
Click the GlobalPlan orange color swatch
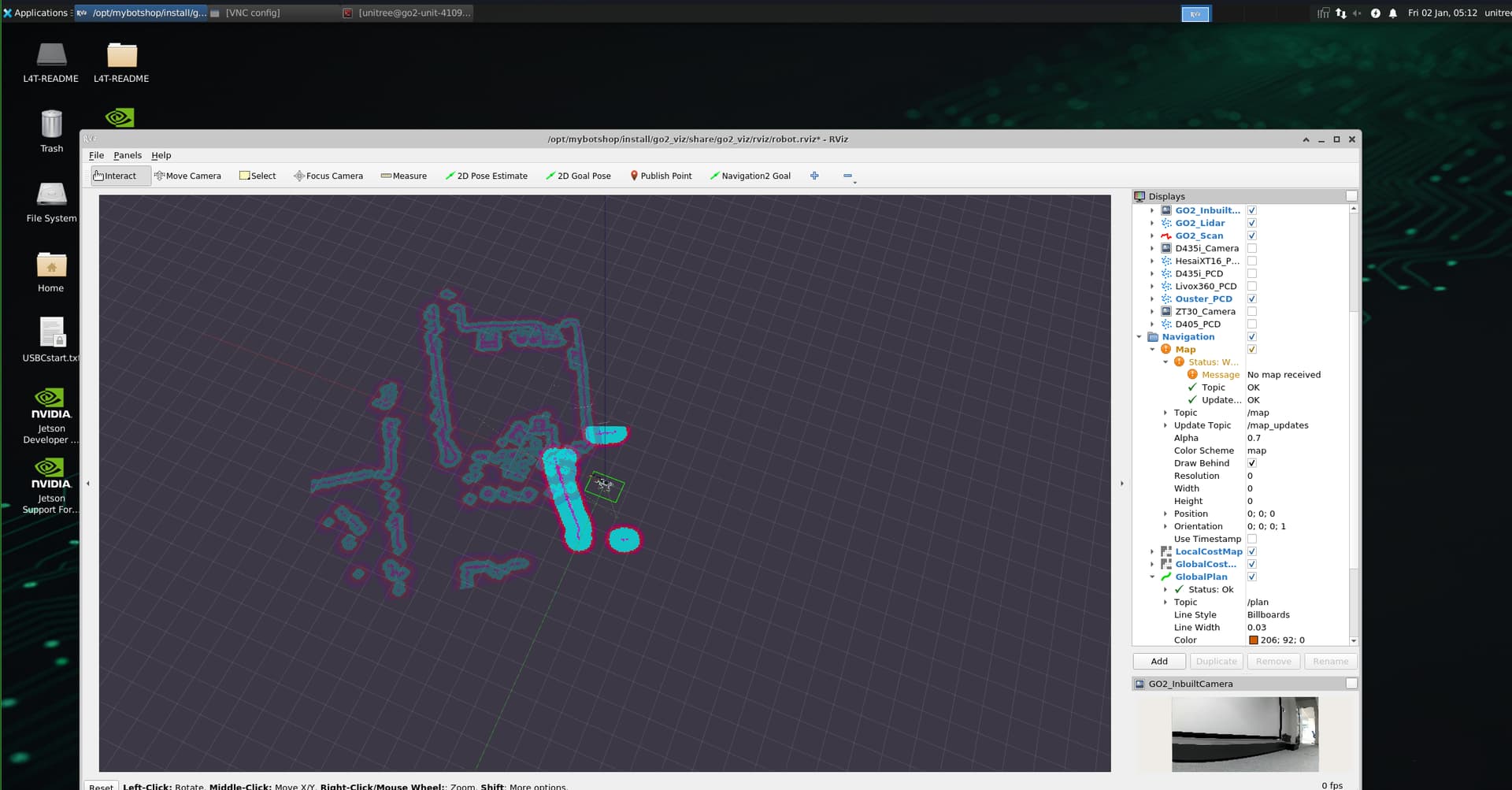click(1253, 640)
